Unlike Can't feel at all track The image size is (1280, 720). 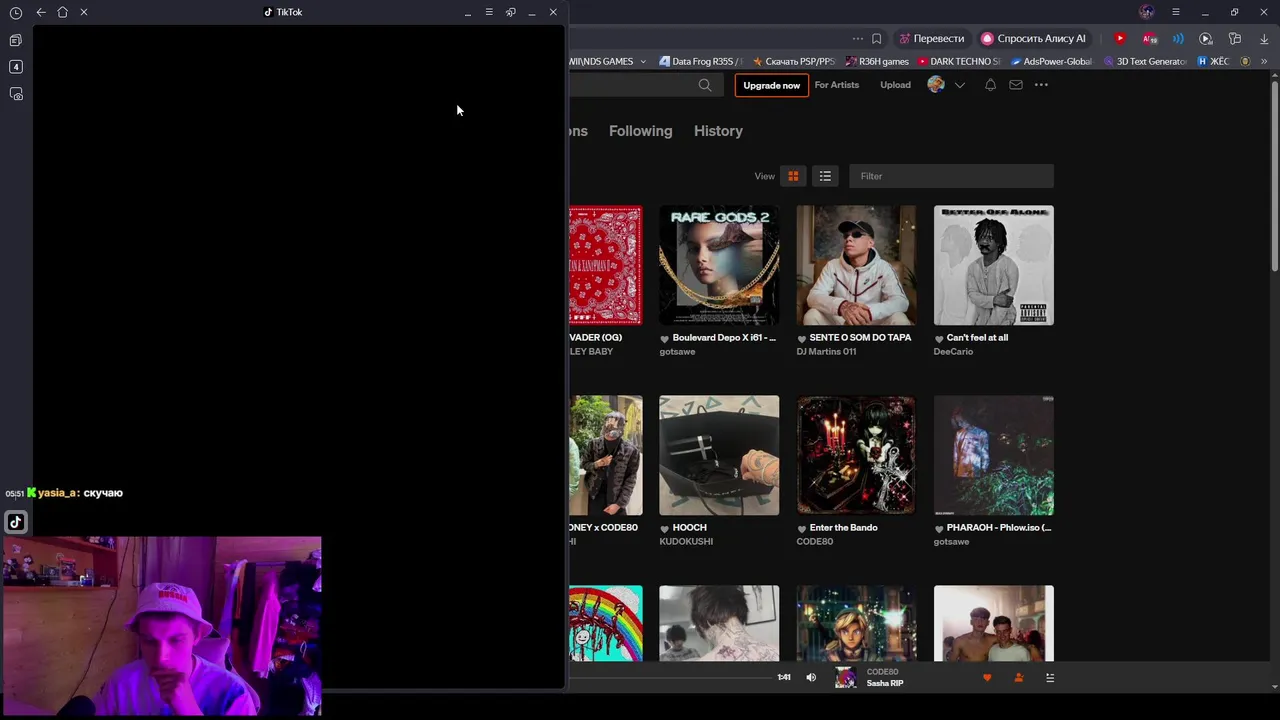pyautogui.click(x=939, y=339)
